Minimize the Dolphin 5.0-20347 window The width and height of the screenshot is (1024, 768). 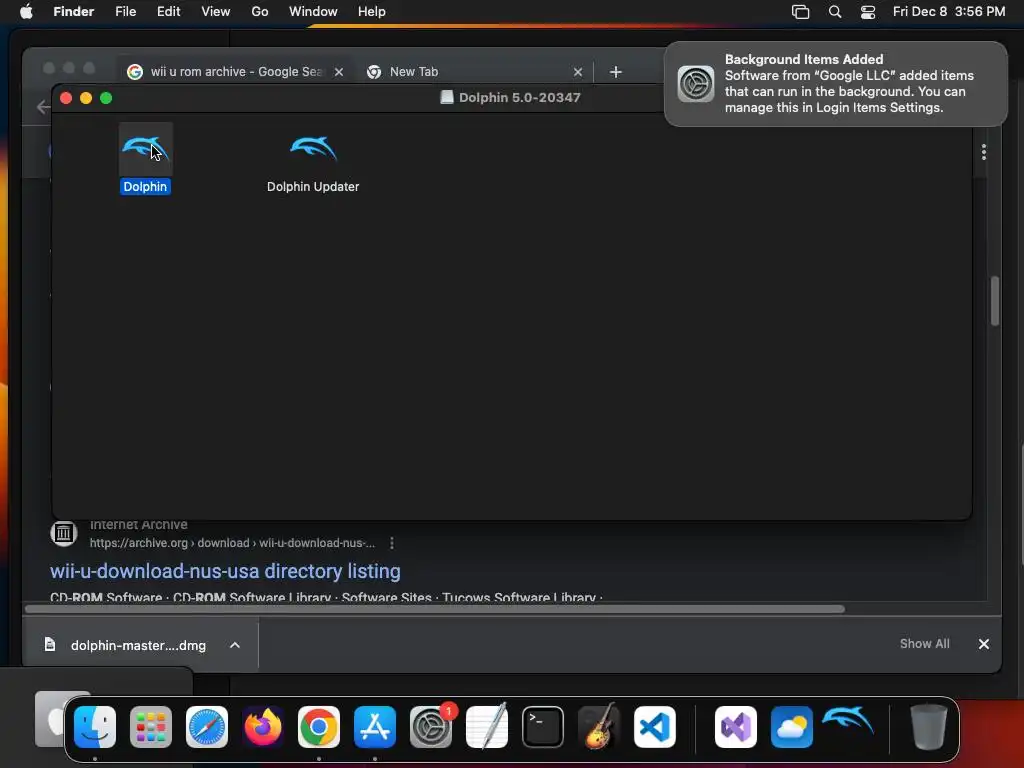click(x=86, y=98)
